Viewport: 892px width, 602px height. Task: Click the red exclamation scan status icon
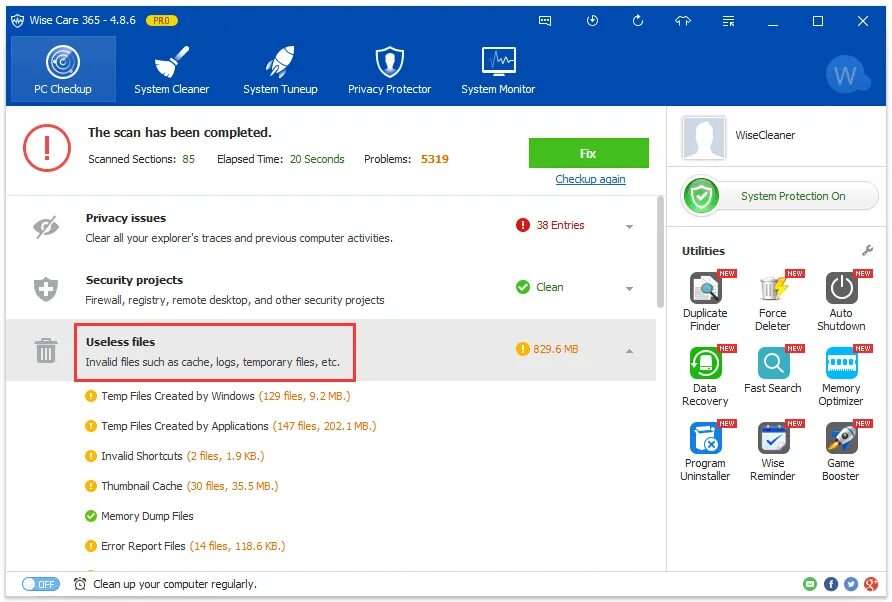[x=47, y=148]
